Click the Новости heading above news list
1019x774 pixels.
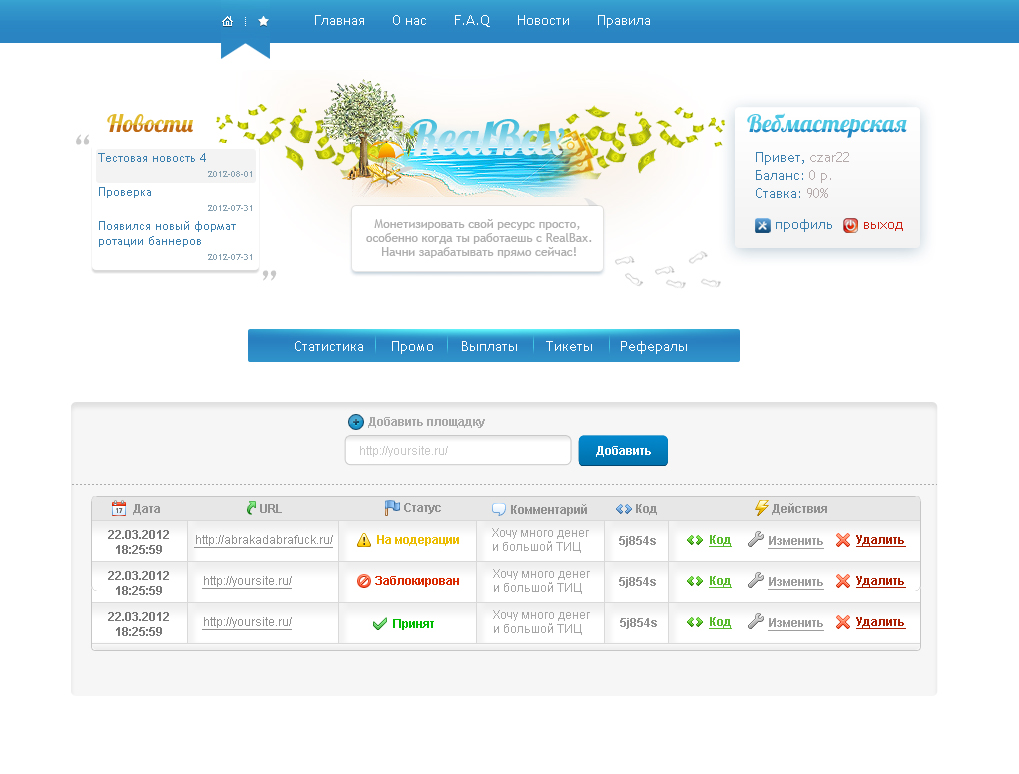click(x=150, y=123)
